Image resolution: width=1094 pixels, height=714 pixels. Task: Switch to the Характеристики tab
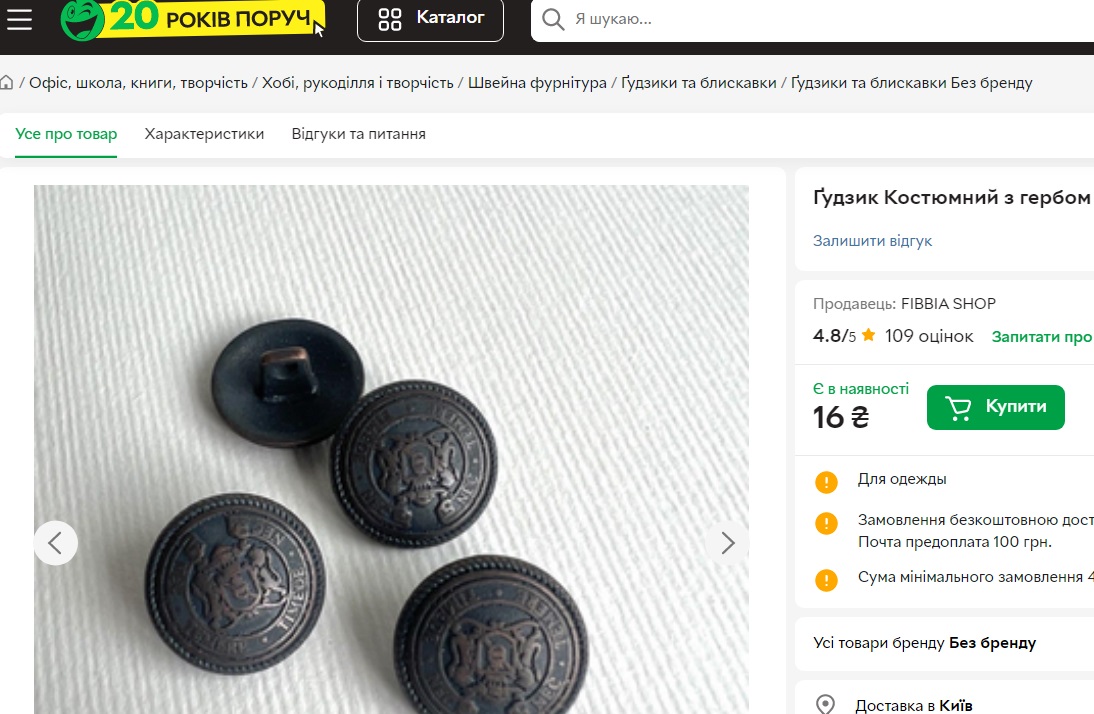[204, 134]
